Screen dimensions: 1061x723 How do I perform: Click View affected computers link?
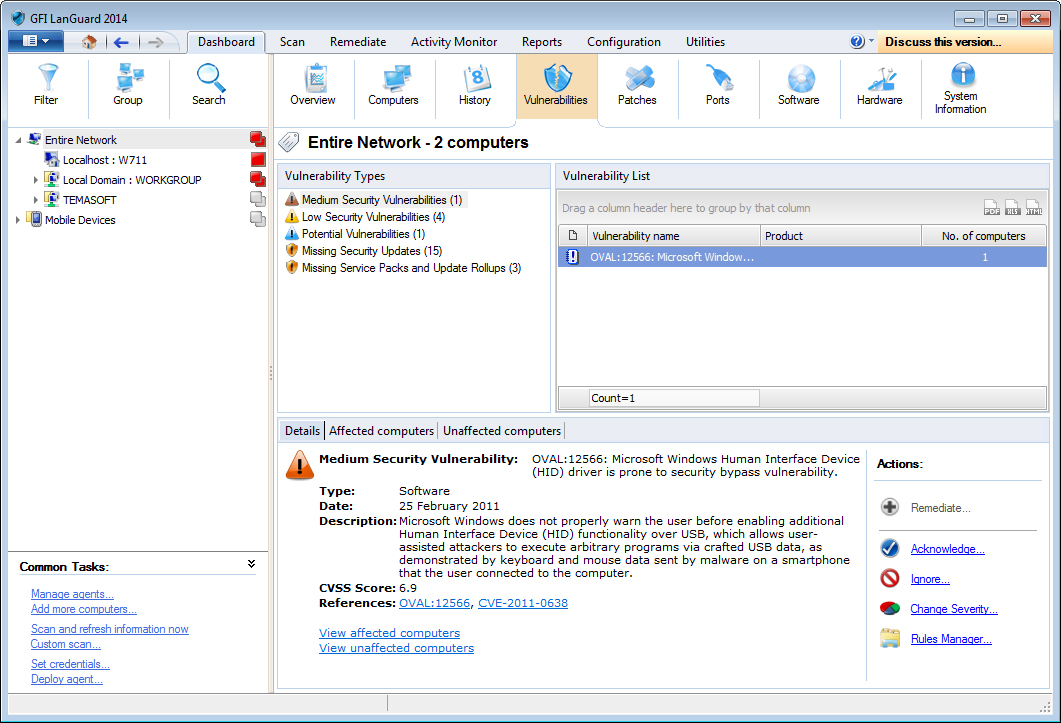(x=390, y=633)
